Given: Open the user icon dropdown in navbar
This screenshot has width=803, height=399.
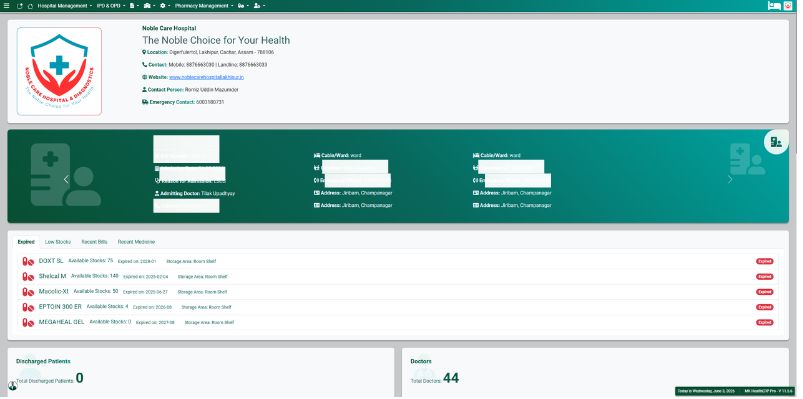Looking at the screenshot, I should pos(259,6).
